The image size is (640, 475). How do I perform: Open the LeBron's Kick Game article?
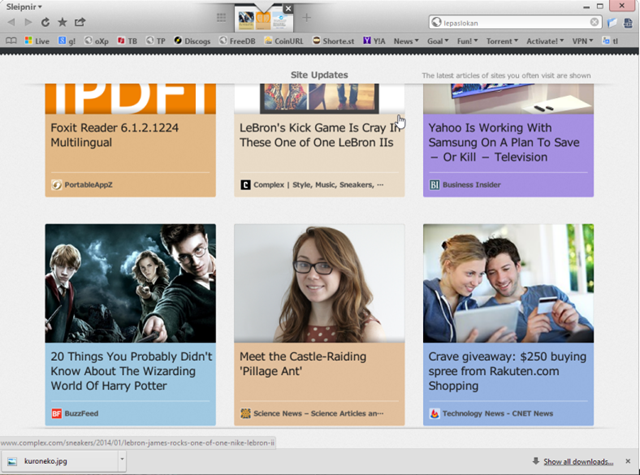tap(319, 135)
